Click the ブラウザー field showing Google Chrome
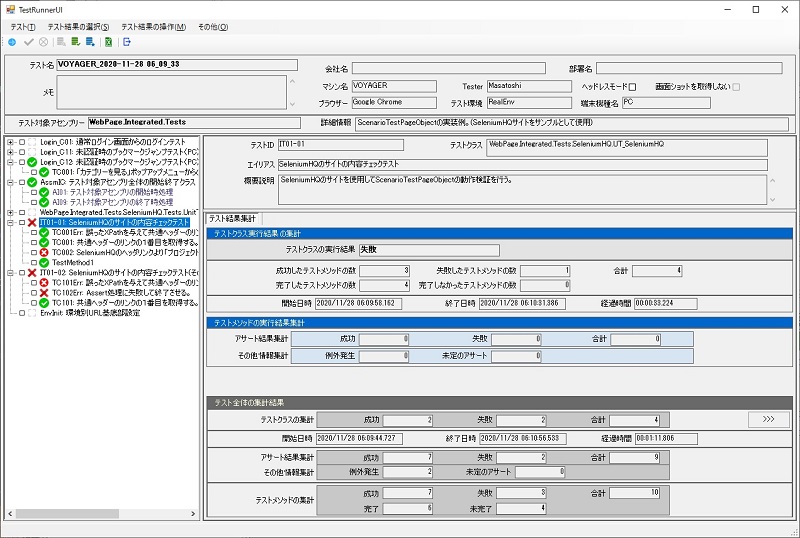800x538 pixels. point(394,103)
